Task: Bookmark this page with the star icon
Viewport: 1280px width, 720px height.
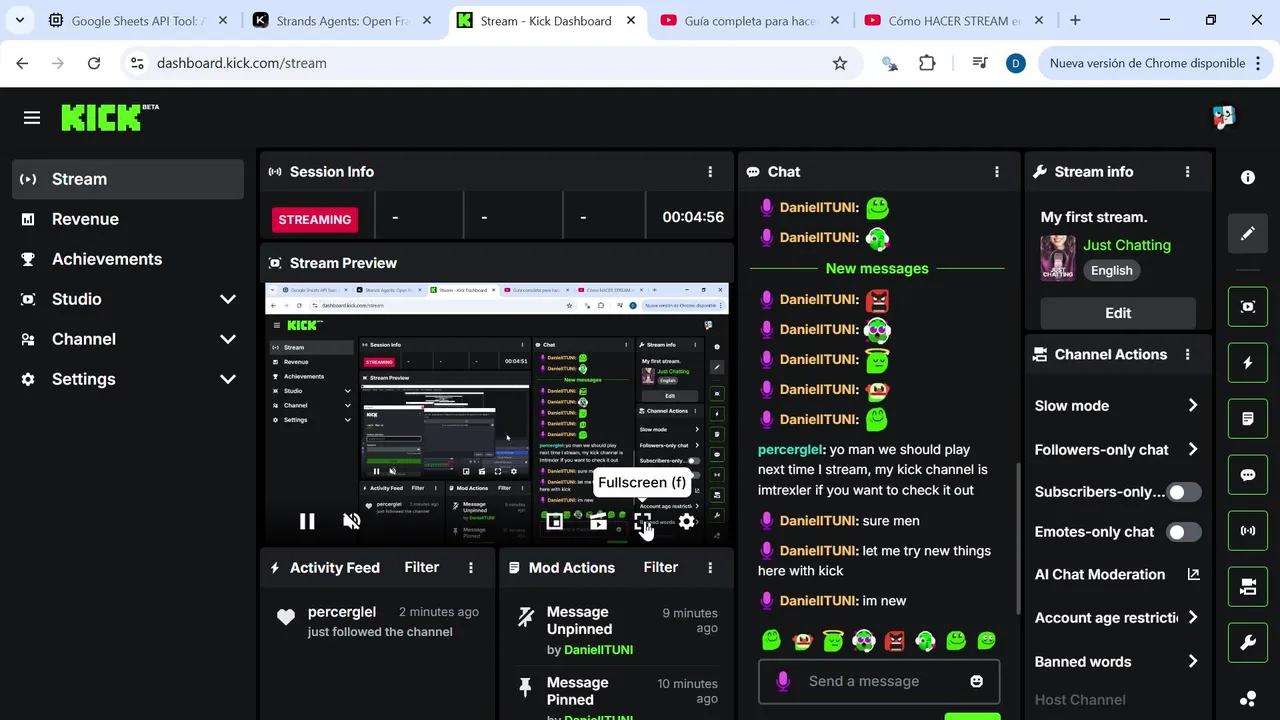Action: coord(840,63)
